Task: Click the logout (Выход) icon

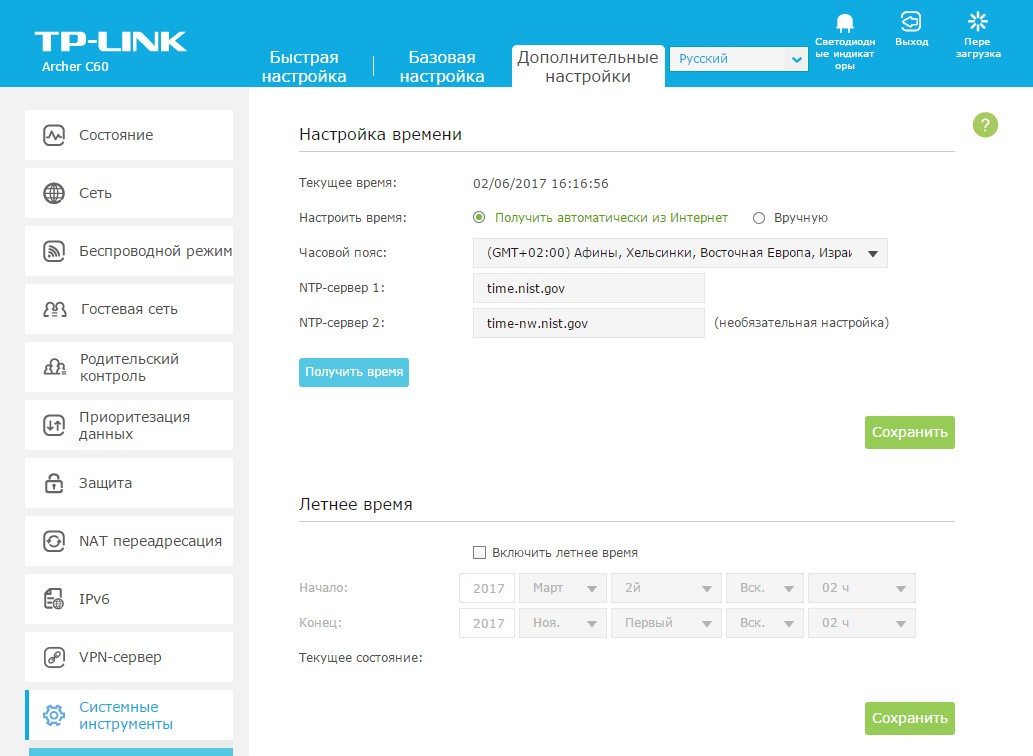Action: [x=911, y=22]
